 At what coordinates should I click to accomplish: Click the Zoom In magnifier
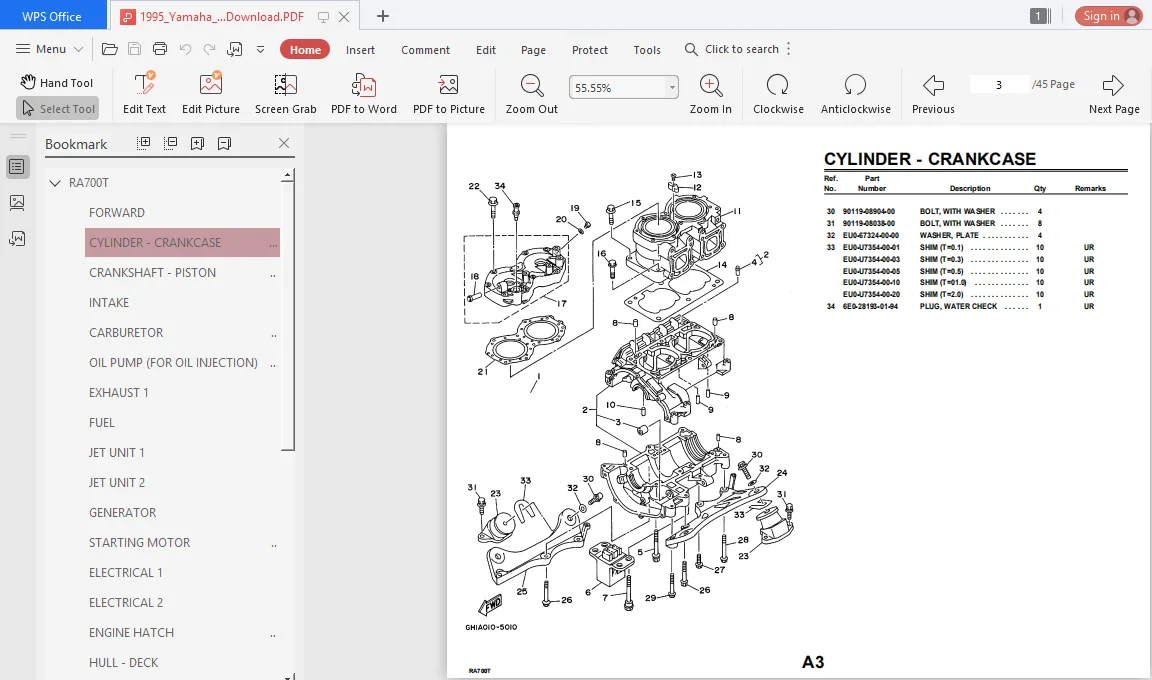pyautogui.click(x=710, y=93)
